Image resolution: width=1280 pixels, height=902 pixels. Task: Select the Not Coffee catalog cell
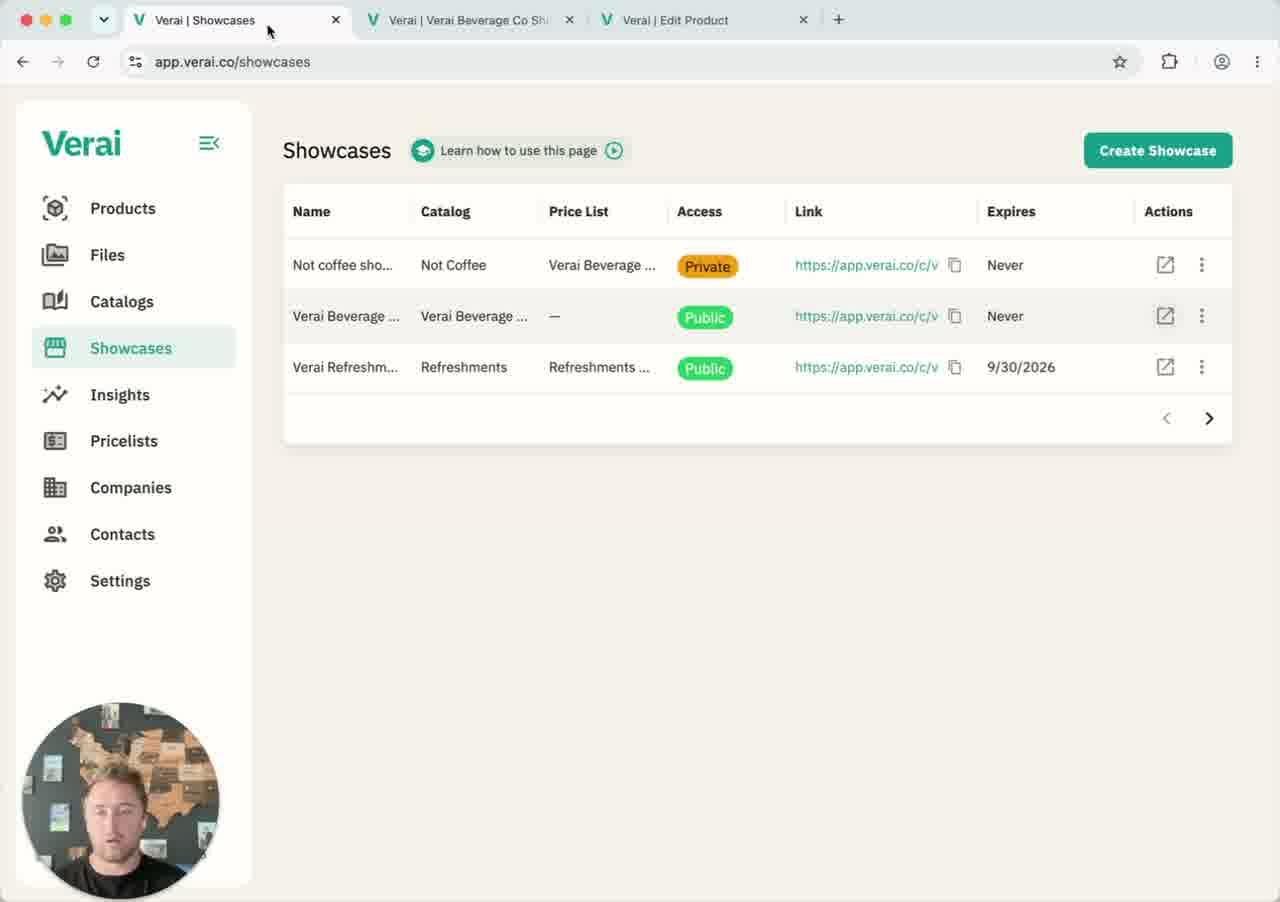[453, 265]
